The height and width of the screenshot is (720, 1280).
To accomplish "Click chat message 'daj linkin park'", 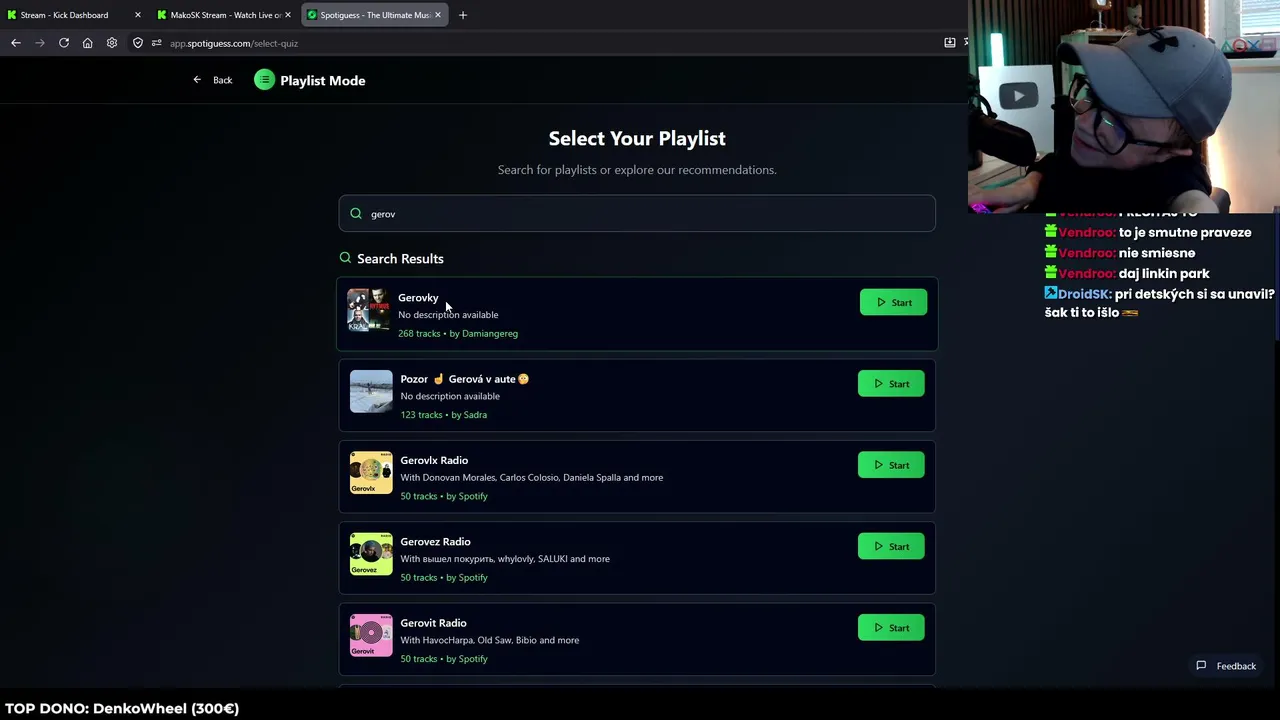I will click(x=1164, y=273).
